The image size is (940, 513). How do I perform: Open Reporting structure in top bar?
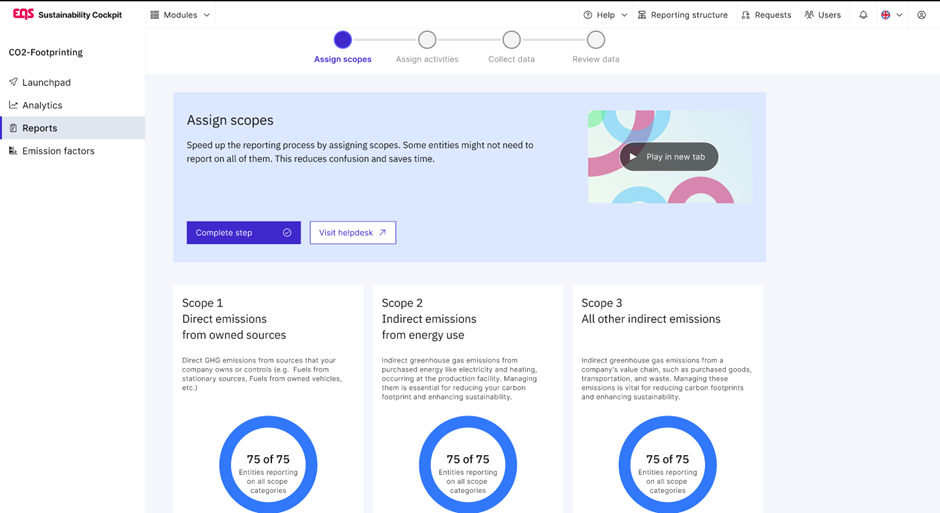[x=682, y=15]
